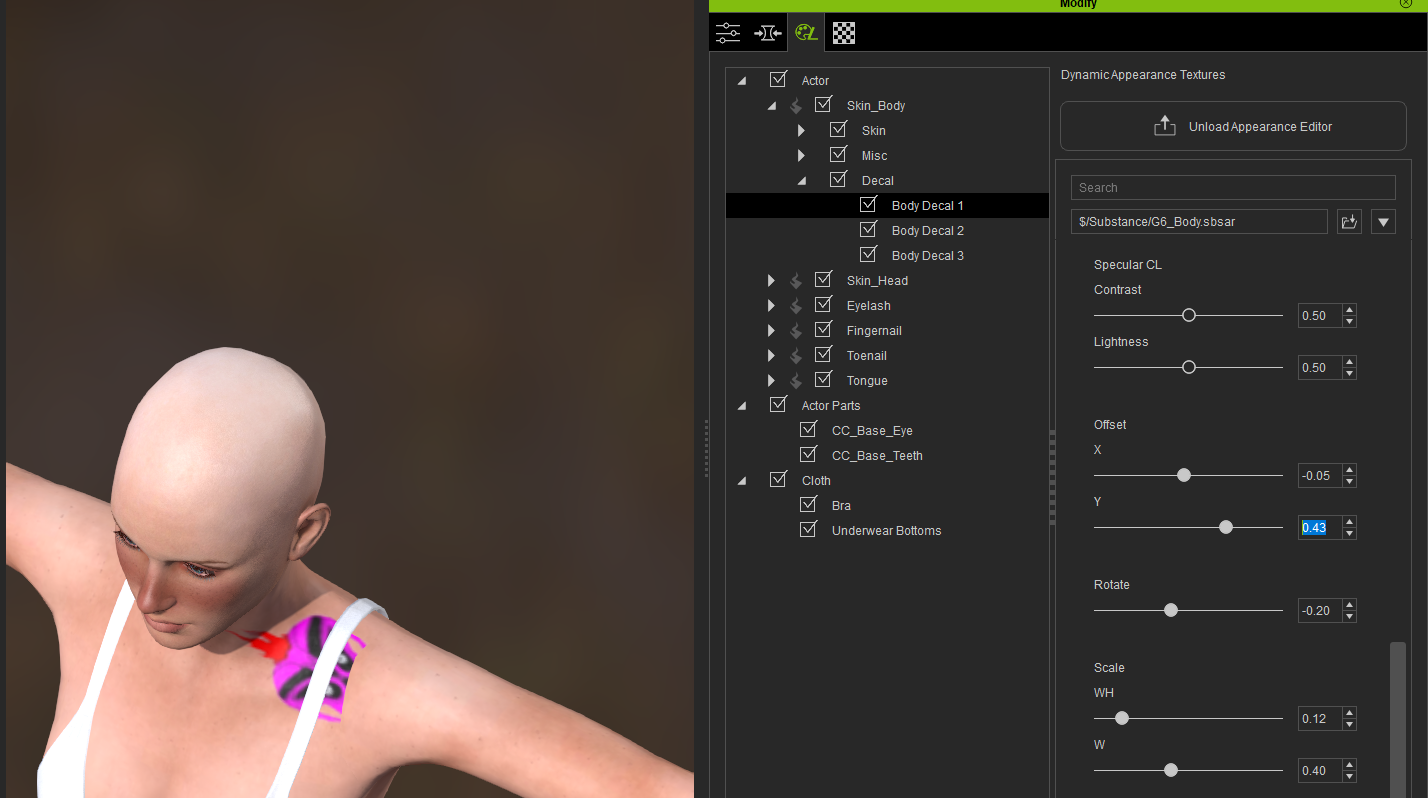Toggle the Skin_Body checkbox

(x=823, y=104)
